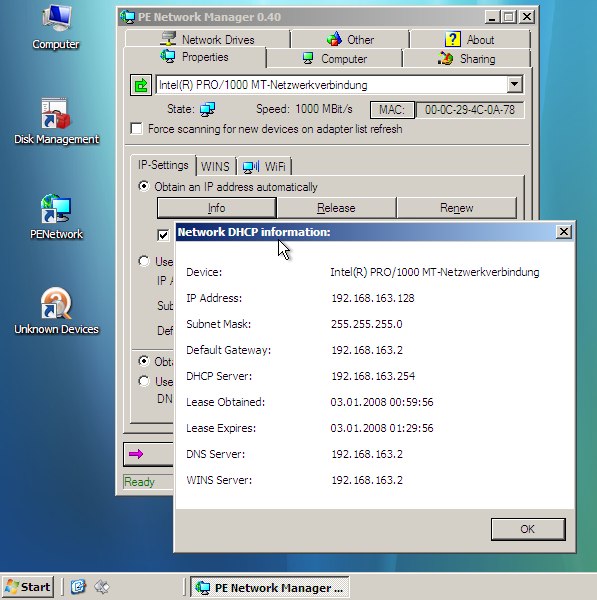Click the Subnet Mask value 255.255.255.0

tap(367, 324)
